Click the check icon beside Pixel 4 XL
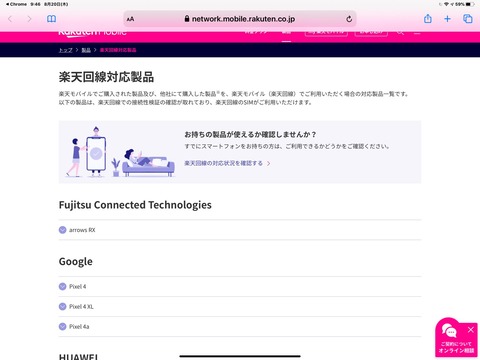Viewport: 480px width, 360px height. (62, 307)
